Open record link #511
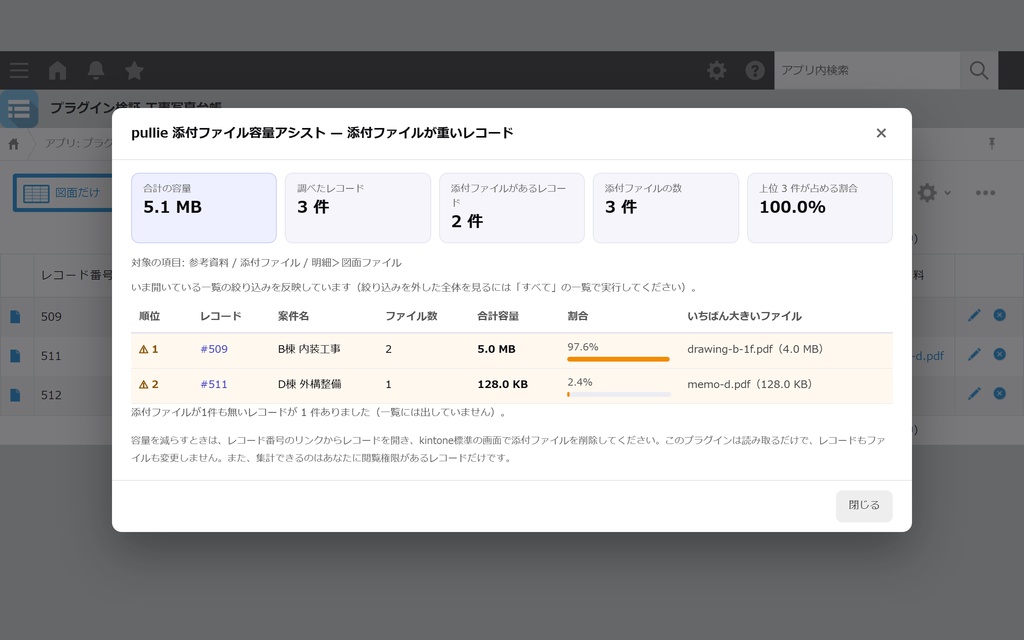1024x640 pixels. click(x=214, y=385)
